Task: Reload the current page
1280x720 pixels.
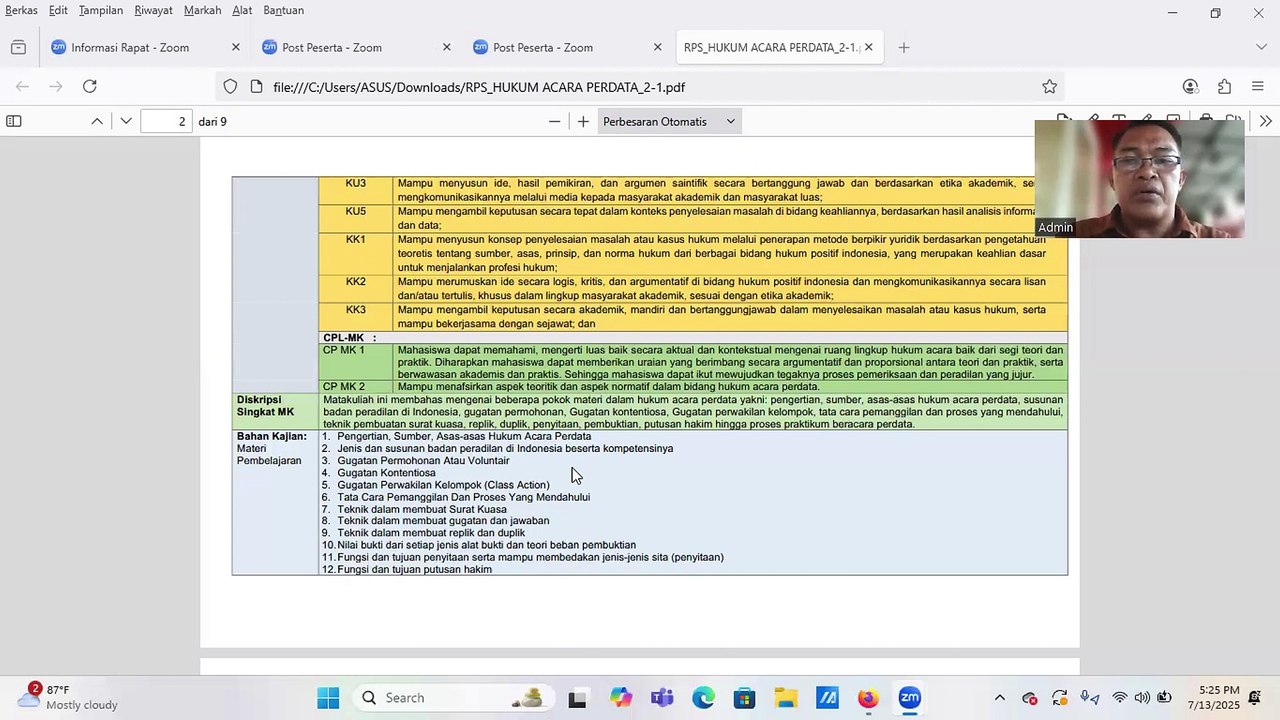Action: 90,87
